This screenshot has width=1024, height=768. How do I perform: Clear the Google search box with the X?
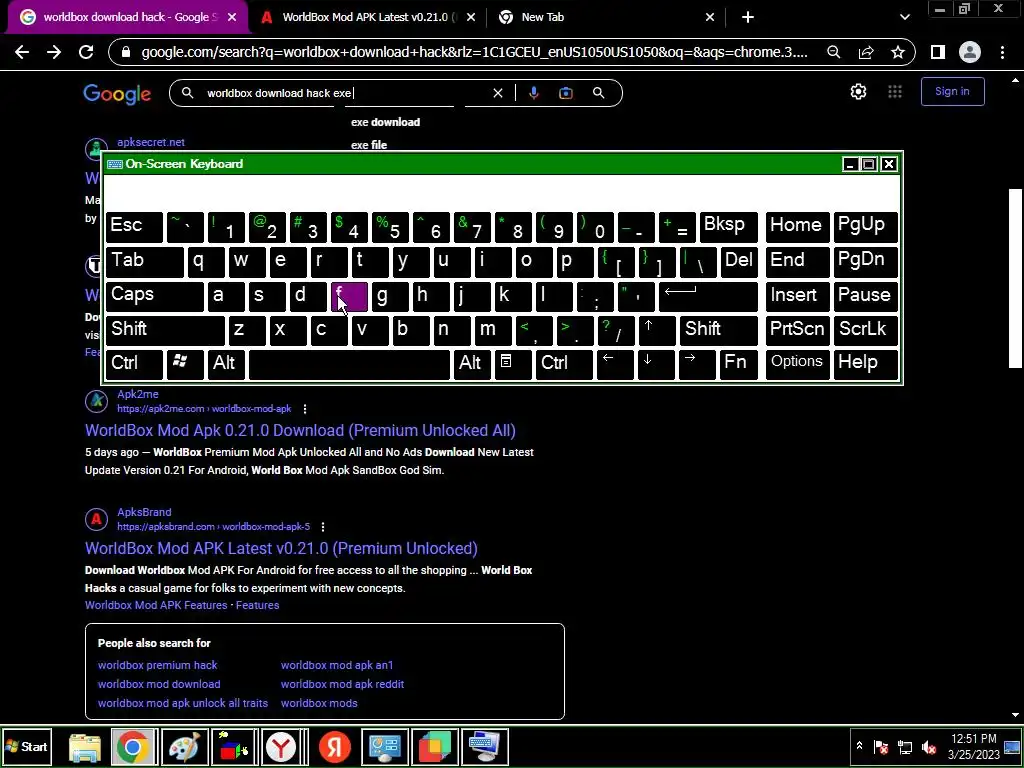click(498, 93)
